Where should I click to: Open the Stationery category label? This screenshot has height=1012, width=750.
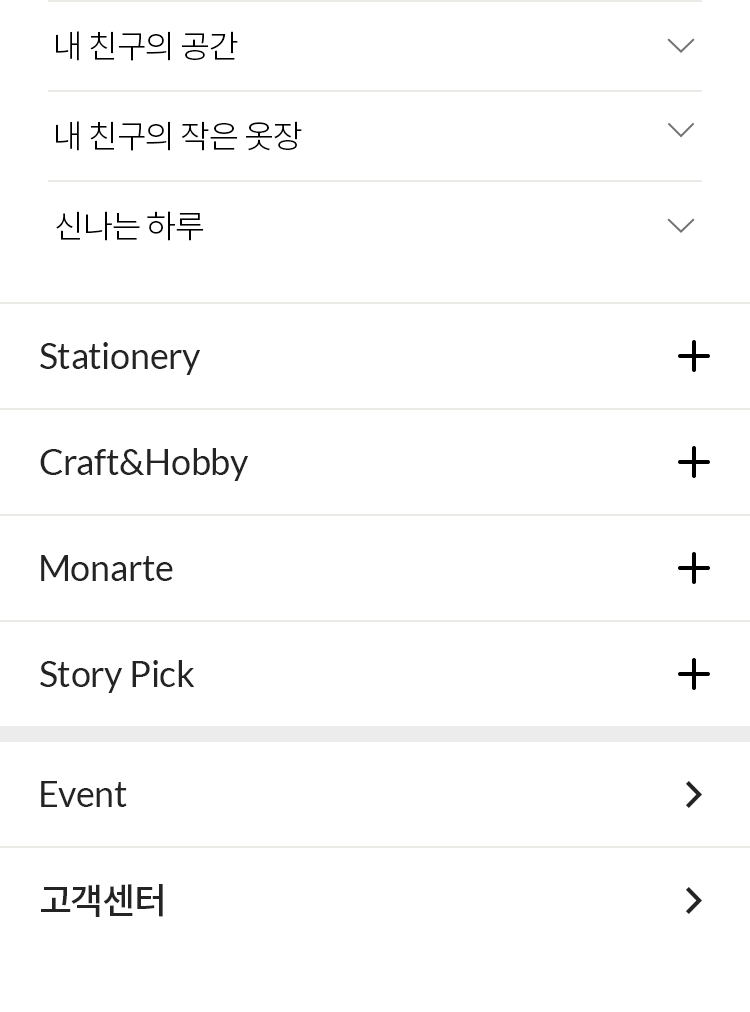[119, 356]
